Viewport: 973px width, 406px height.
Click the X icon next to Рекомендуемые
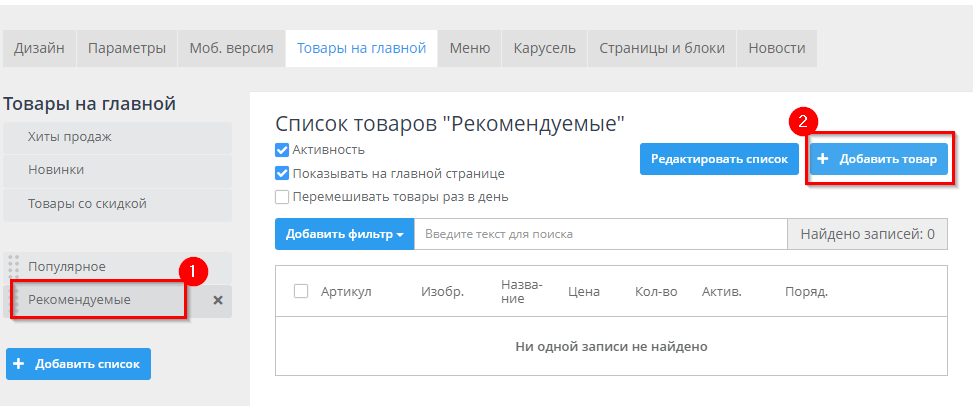(x=218, y=300)
